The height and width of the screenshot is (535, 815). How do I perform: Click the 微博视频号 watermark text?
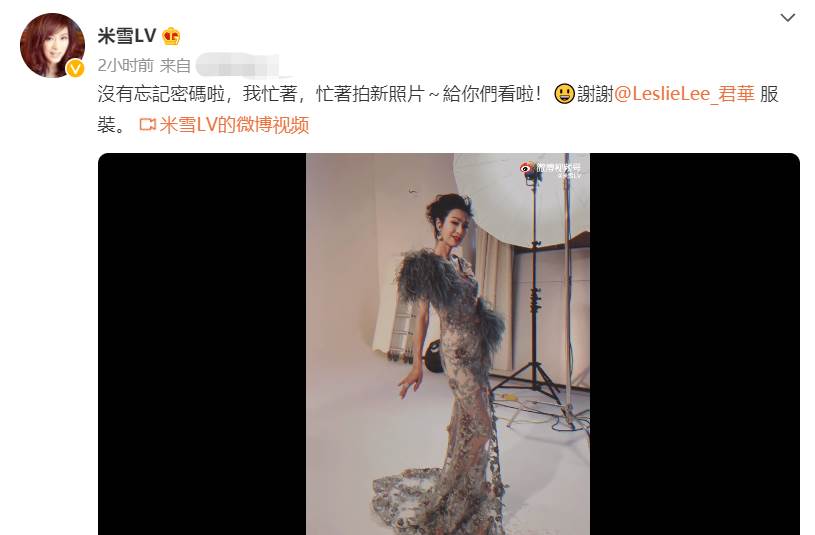(x=558, y=167)
